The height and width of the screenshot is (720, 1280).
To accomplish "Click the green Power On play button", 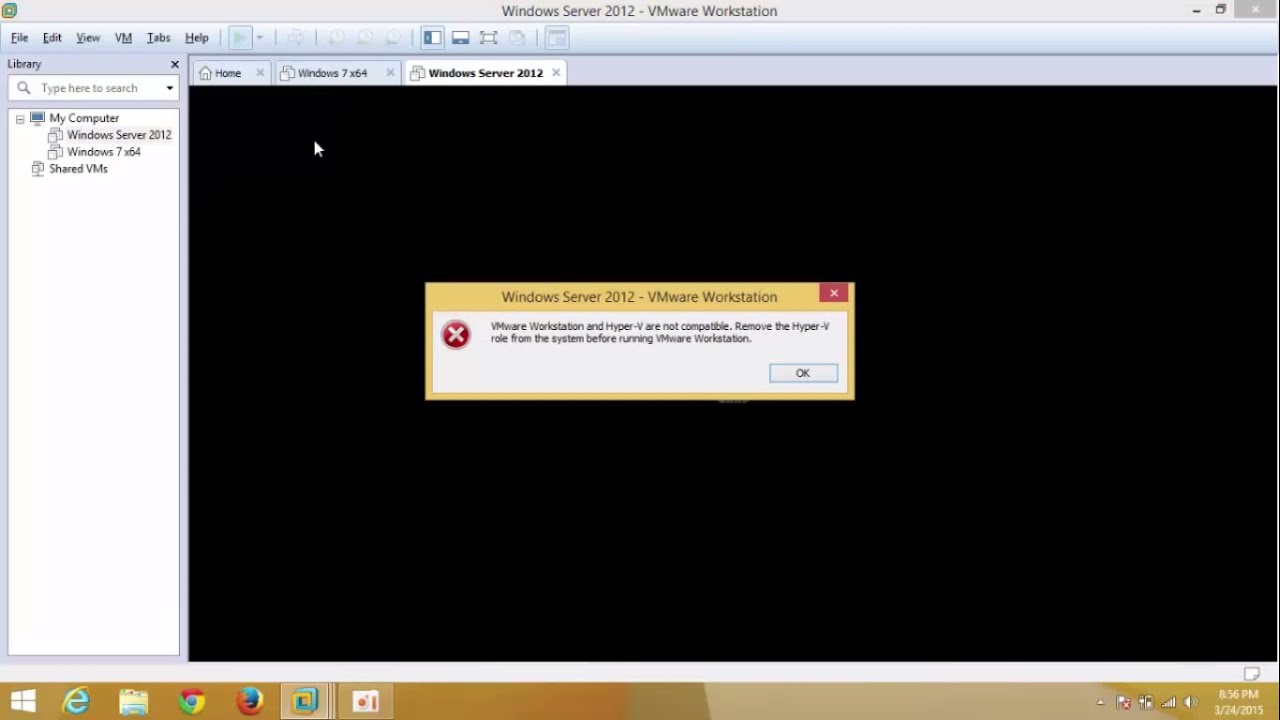I will point(239,38).
